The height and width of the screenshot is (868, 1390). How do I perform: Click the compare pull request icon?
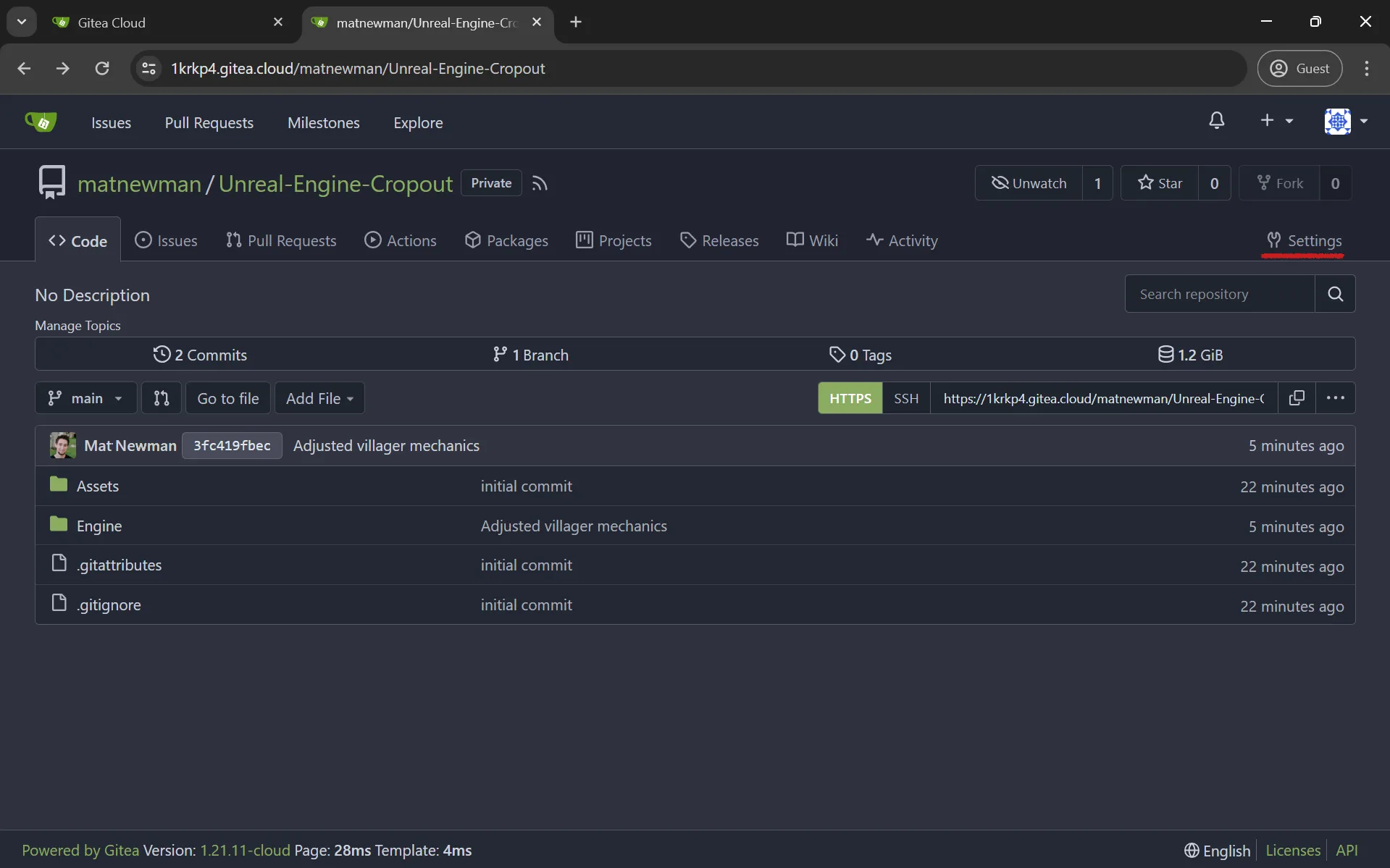pyautogui.click(x=161, y=398)
